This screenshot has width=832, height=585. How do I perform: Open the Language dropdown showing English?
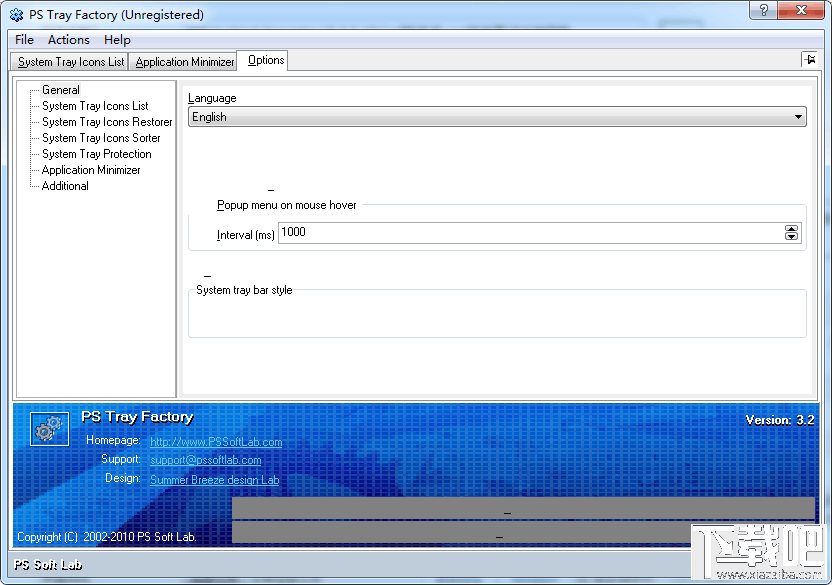point(497,117)
